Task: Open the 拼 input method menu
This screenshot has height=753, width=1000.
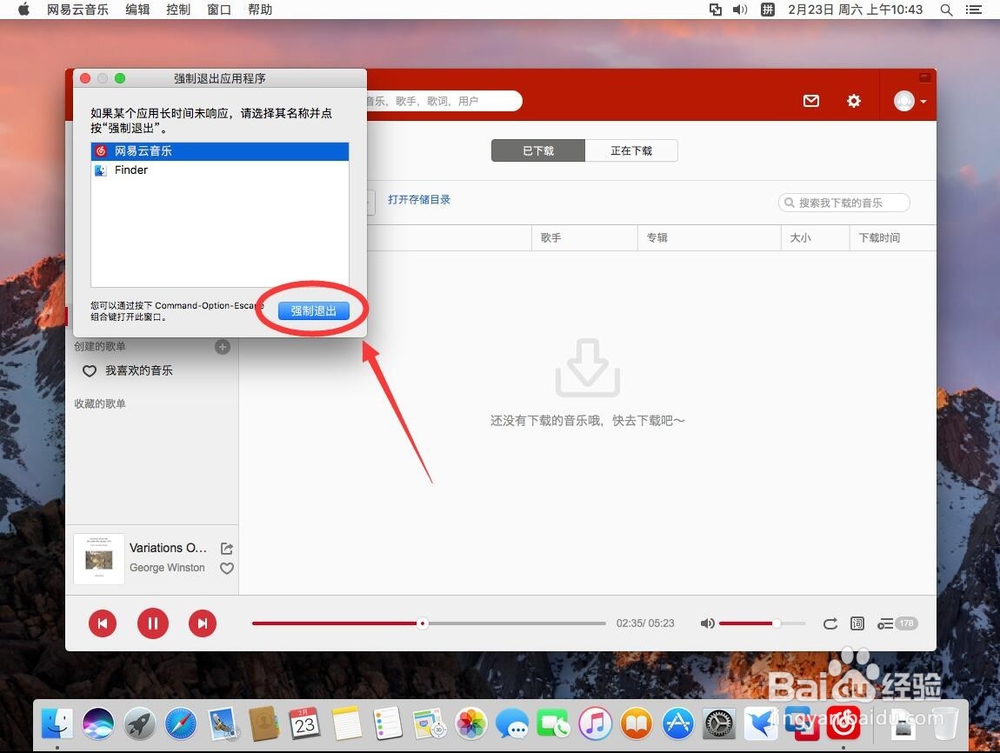Action: (767, 10)
